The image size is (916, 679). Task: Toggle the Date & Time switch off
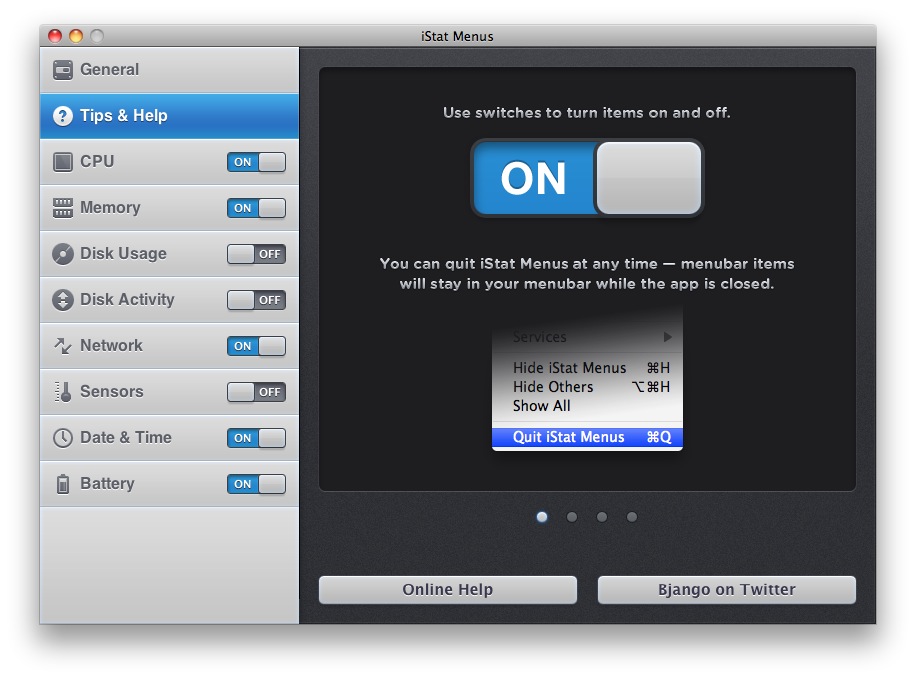(x=256, y=438)
